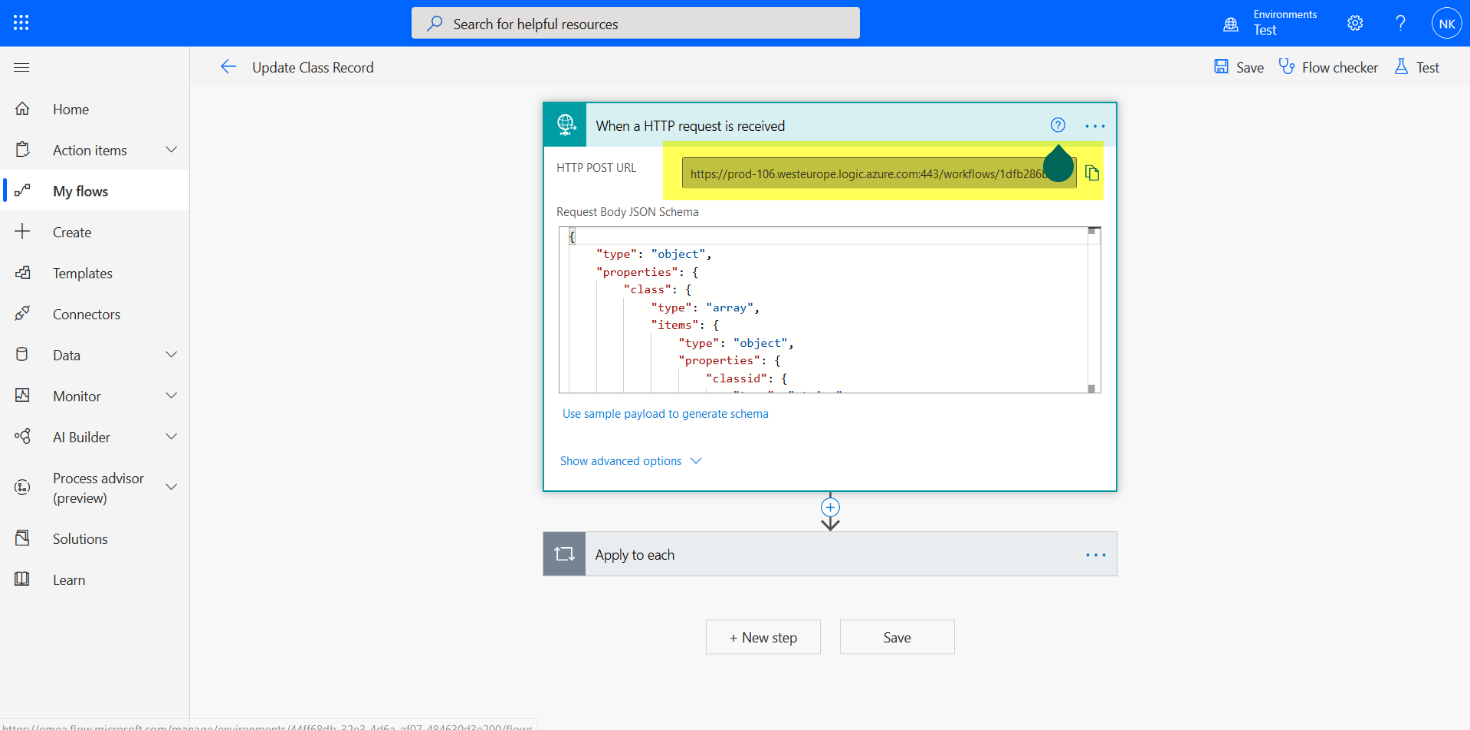
Task: Open the settings gear
Action: click(x=1355, y=22)
